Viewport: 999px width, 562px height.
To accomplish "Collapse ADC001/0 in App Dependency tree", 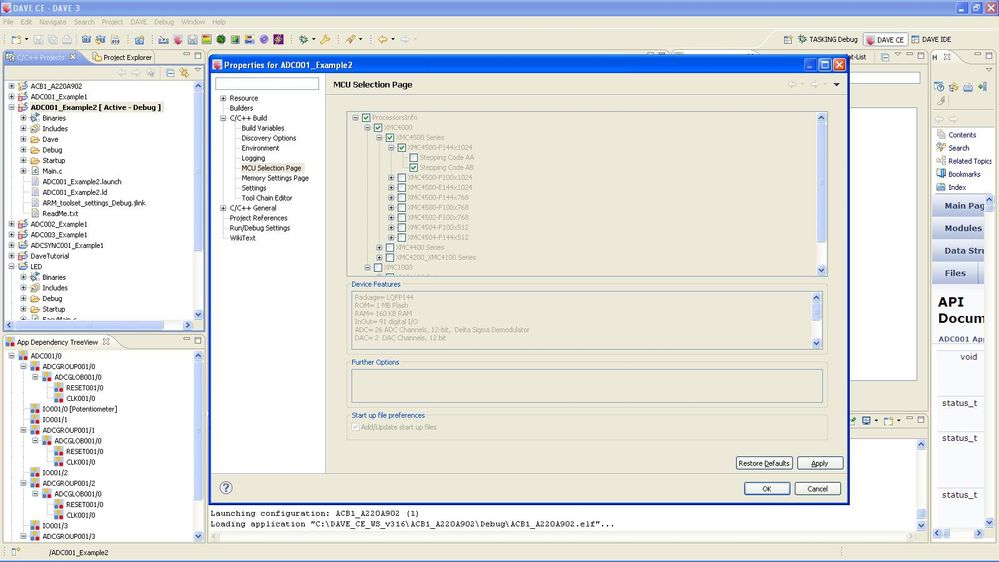I will point(11,356).
